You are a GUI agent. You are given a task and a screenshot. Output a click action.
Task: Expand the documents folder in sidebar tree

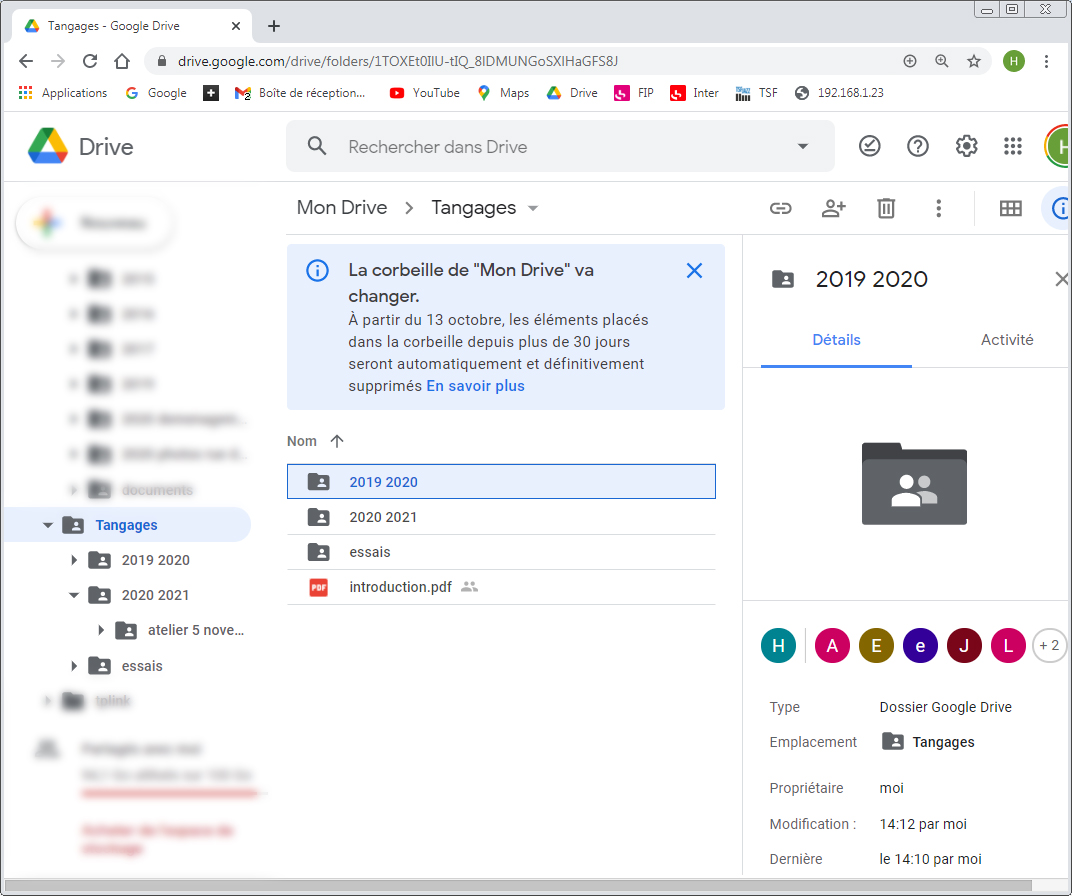click(74, 489)
